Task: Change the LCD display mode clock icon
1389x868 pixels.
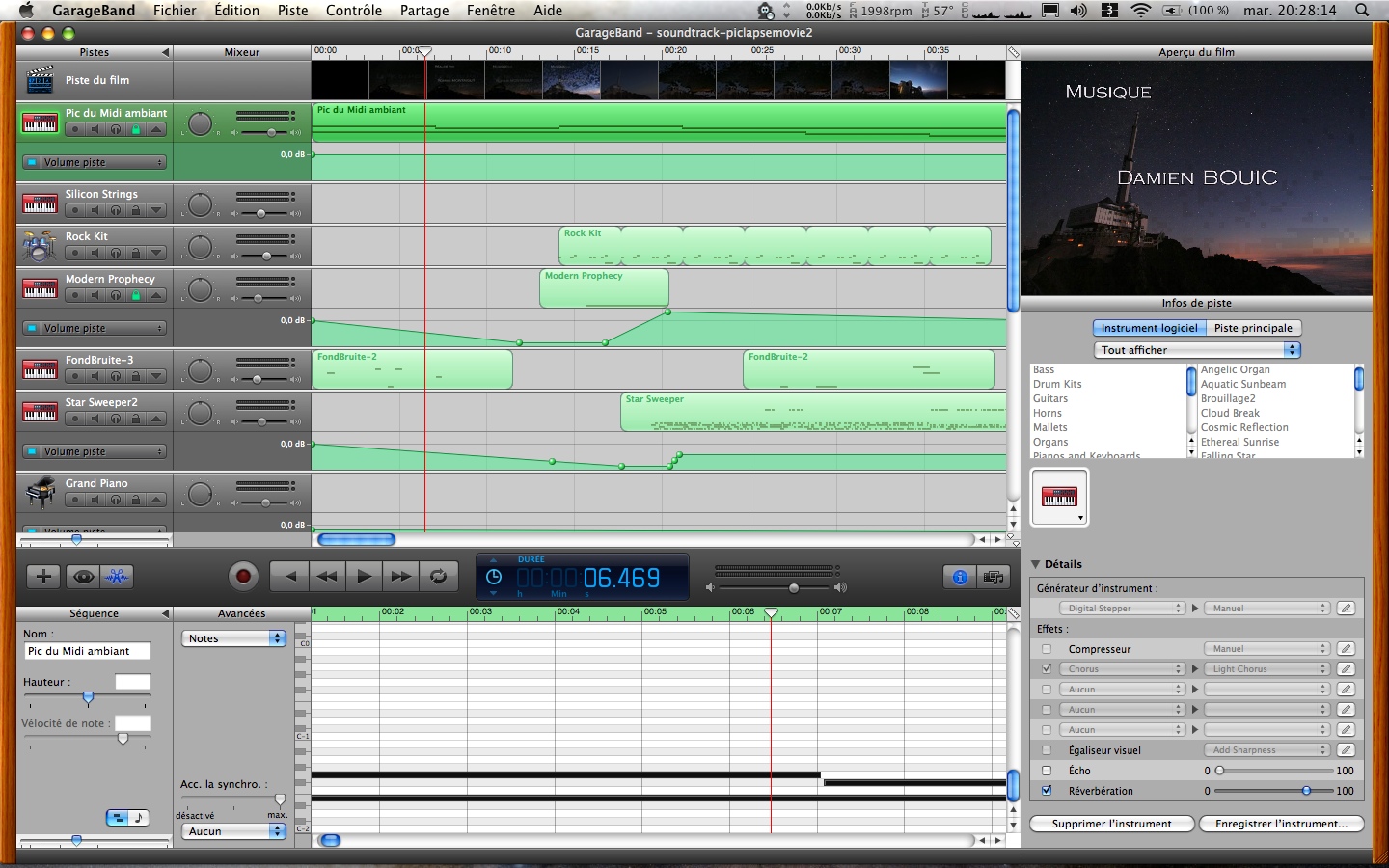Action: point(494,577)
